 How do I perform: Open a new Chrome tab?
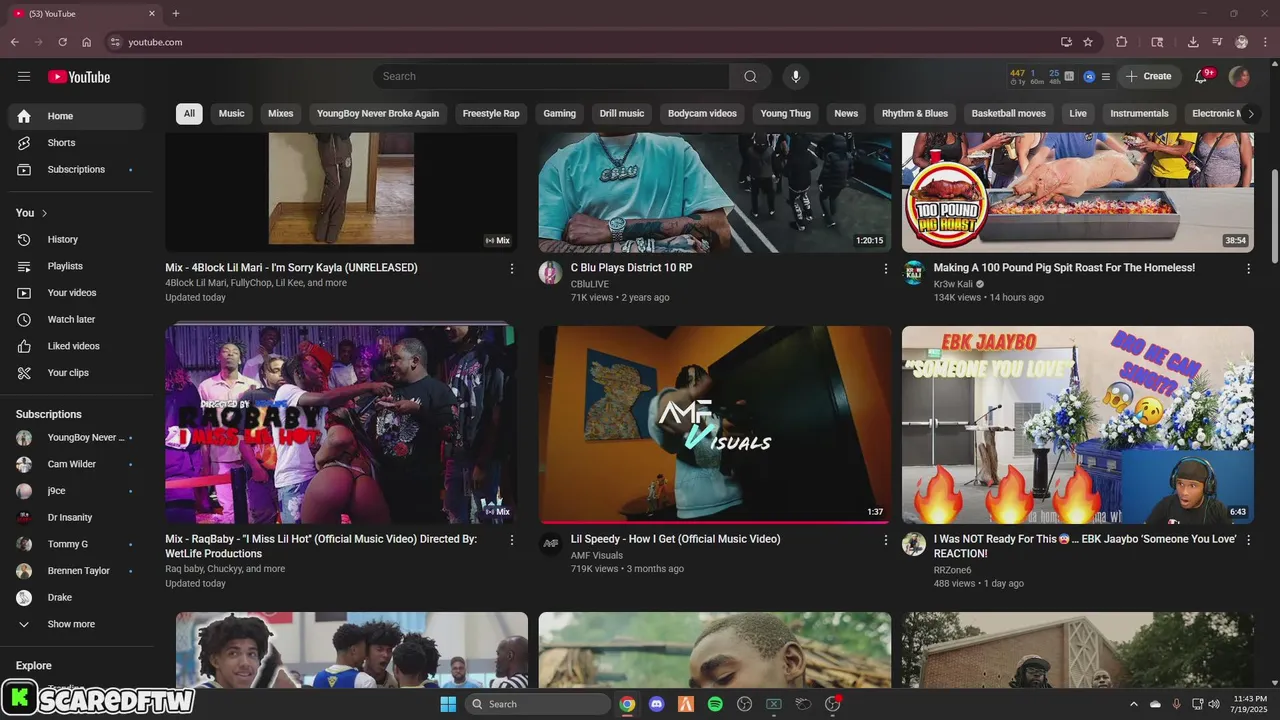pyautogui.click(x=176, y=13)
